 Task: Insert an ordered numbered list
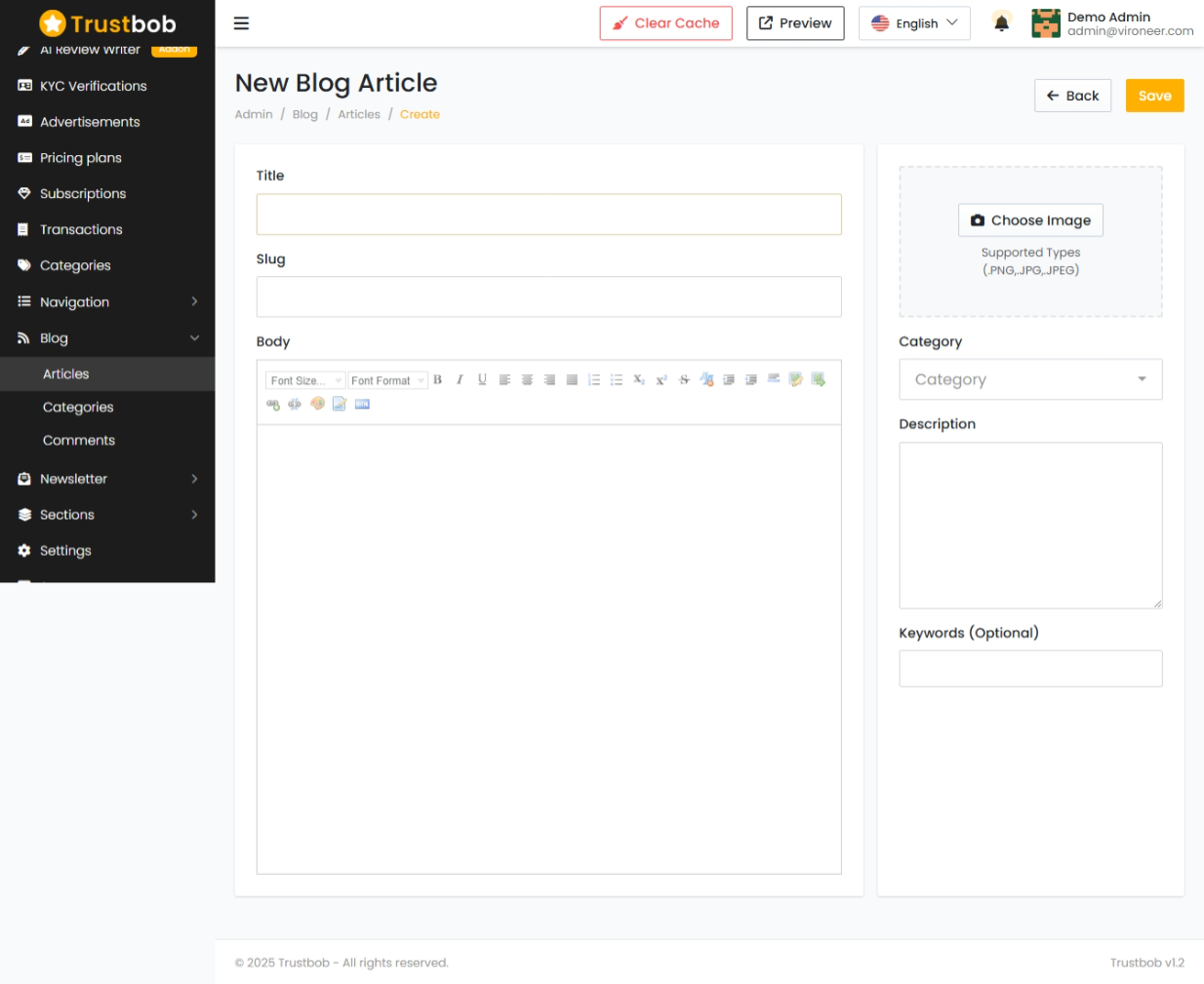click(x=594, y=379)
